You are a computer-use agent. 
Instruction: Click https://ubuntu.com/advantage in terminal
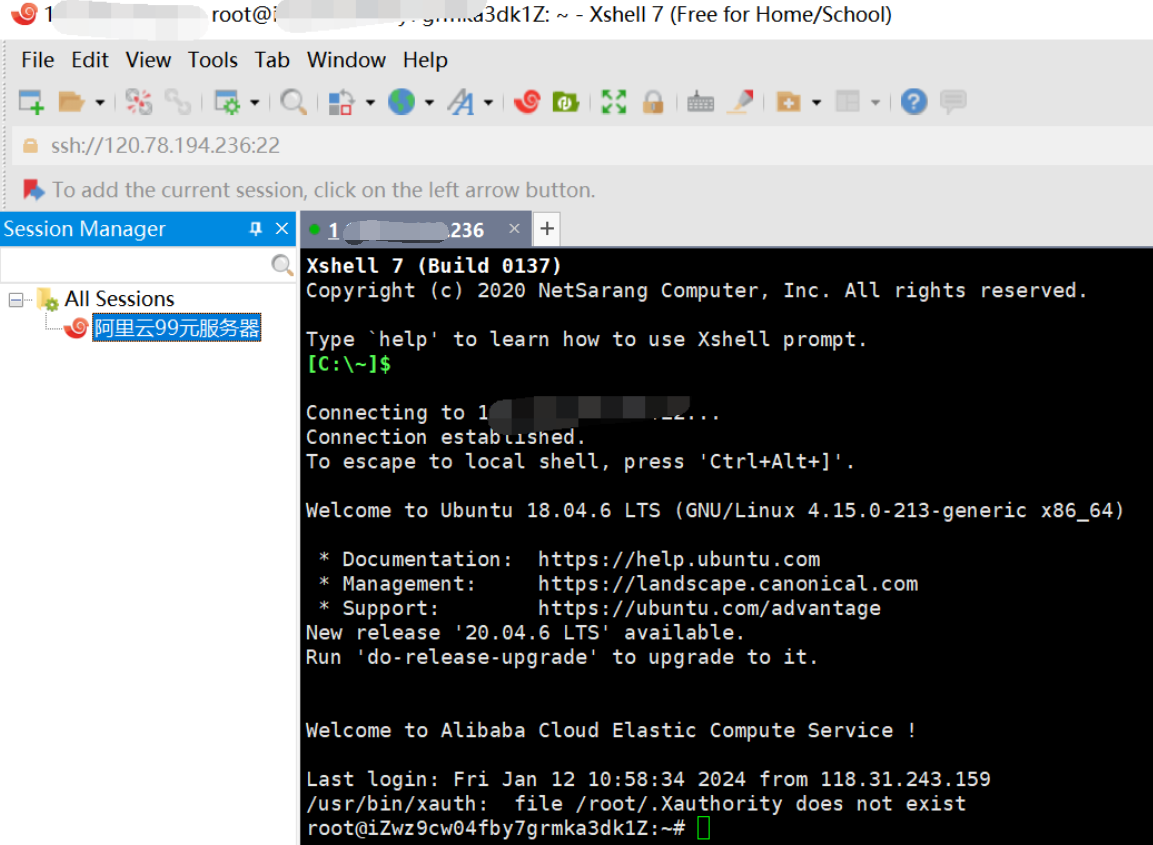click(710, 608)
